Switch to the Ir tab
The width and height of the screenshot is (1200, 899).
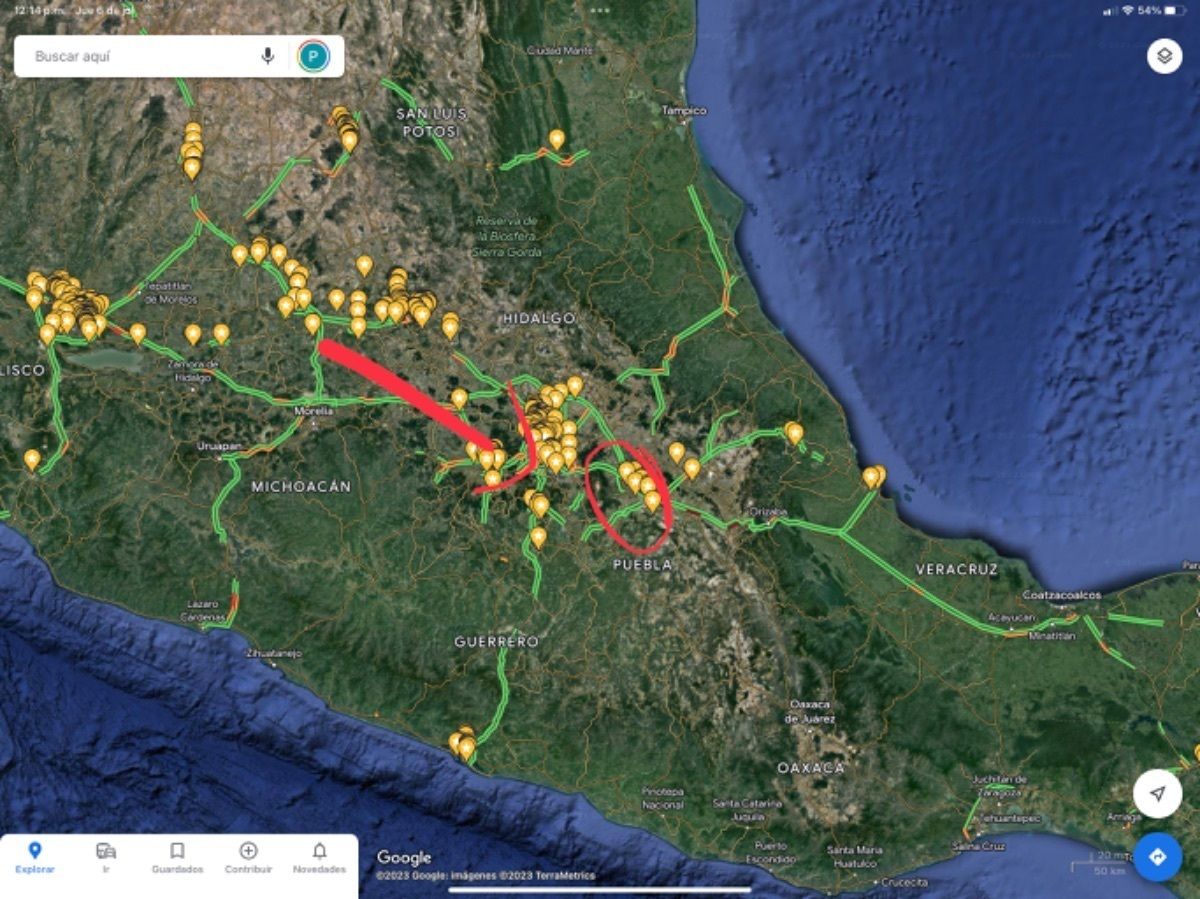click(x=106, y=857)
